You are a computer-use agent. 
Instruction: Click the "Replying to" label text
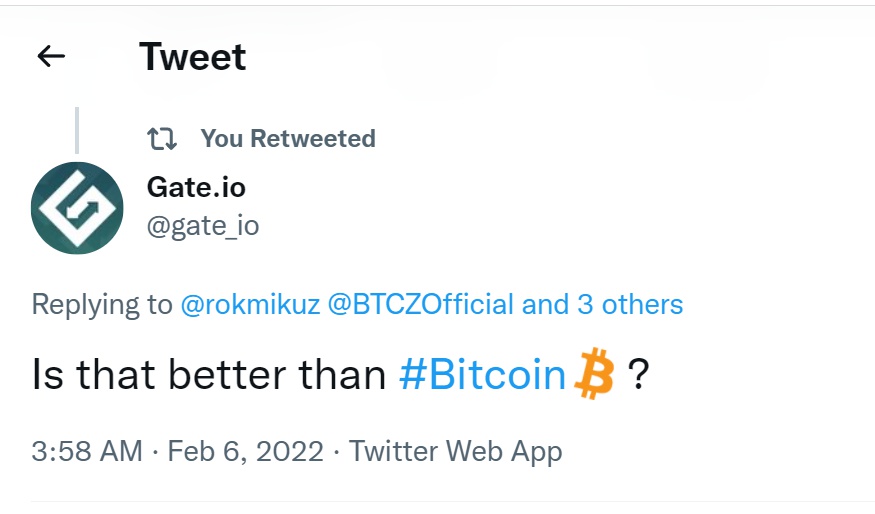(102, 304)
